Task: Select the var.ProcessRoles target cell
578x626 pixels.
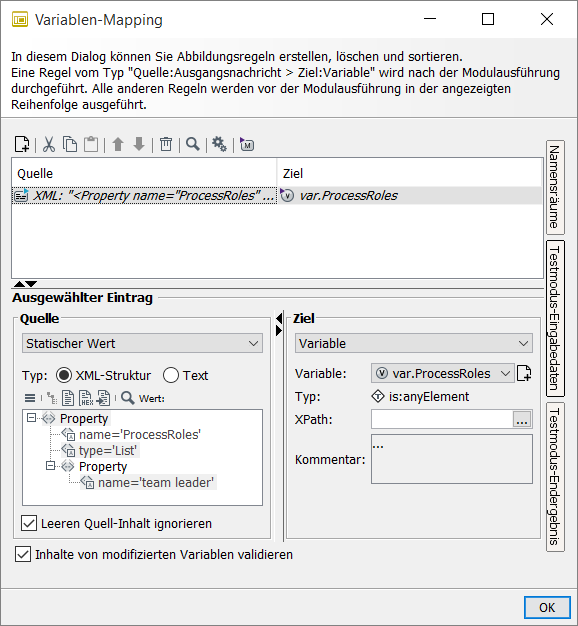Action: pyautogui.click(x=410, y=195)
